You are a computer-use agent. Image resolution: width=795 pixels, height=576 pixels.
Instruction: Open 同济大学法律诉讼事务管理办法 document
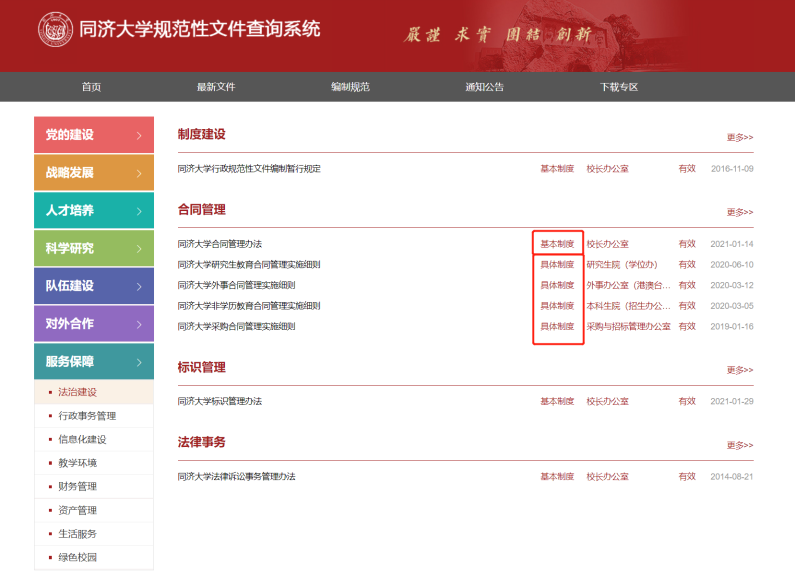point(236,477)
